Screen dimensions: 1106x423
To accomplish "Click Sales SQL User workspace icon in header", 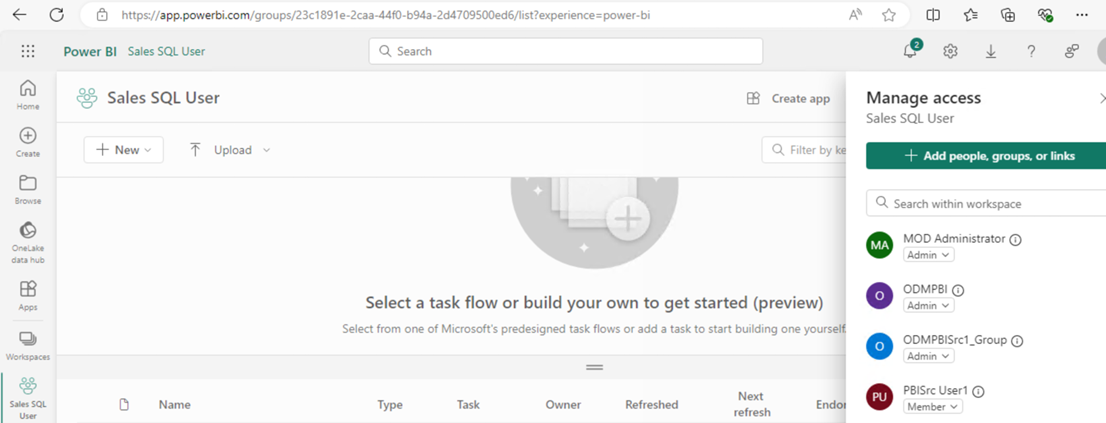I will [87, 99].
